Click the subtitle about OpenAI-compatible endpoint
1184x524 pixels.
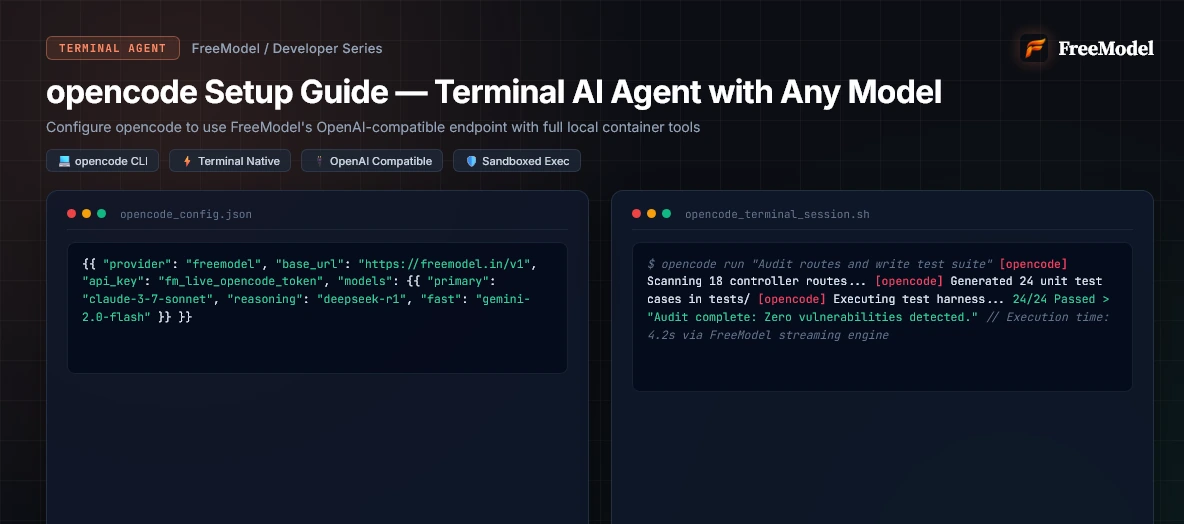pyautogui.click(x=373, y=127)
